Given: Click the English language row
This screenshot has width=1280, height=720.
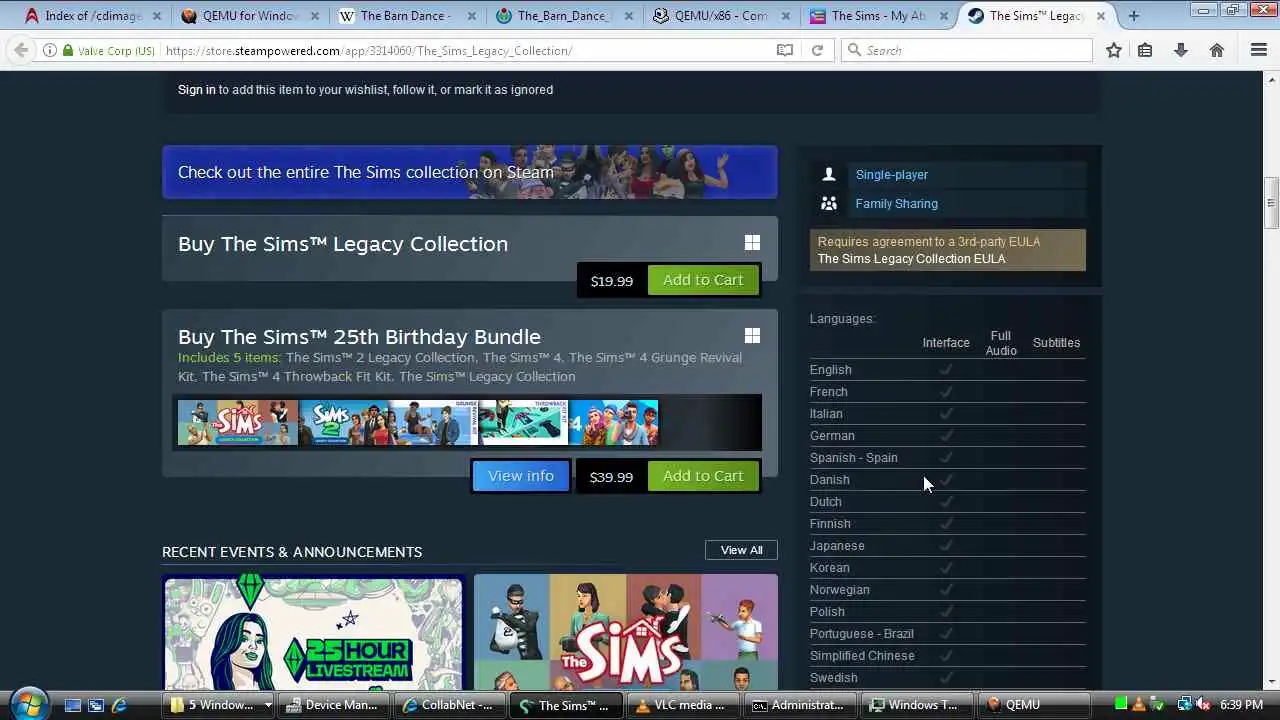Looking at the screenshot, I should click(947, 370).
